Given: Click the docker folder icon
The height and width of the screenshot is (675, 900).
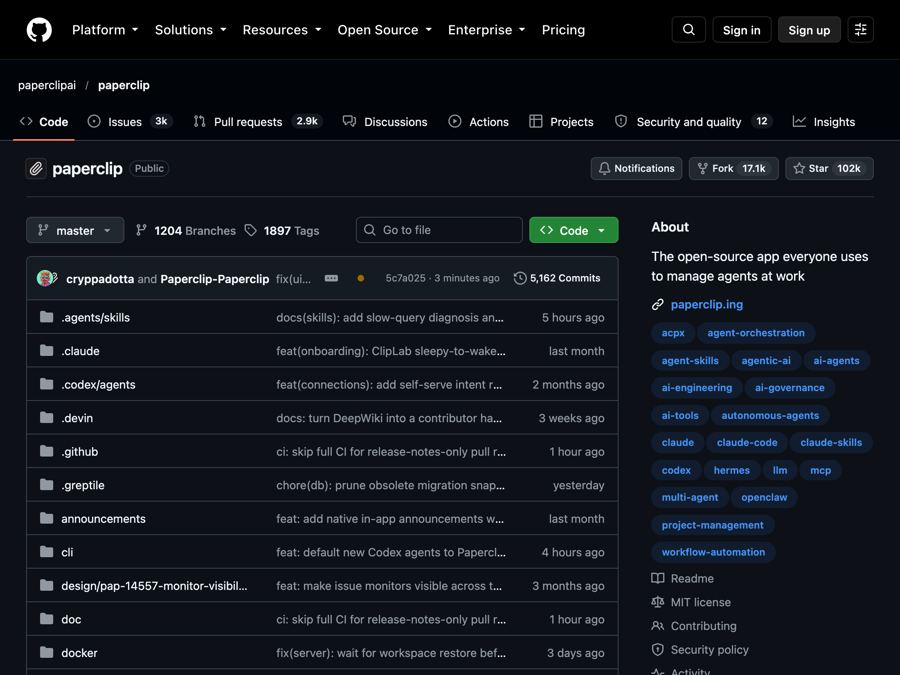Looking at the screenshot, I should click(46, 653).
